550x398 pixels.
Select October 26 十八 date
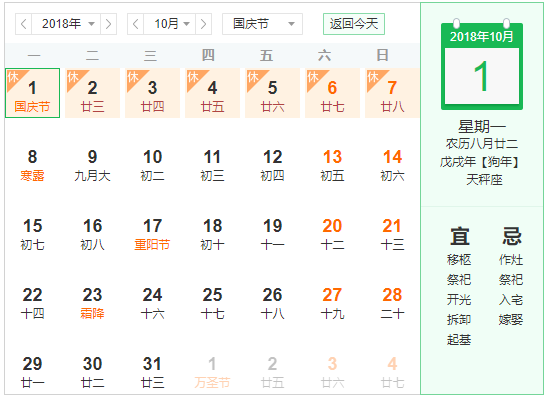coord(273,304)
